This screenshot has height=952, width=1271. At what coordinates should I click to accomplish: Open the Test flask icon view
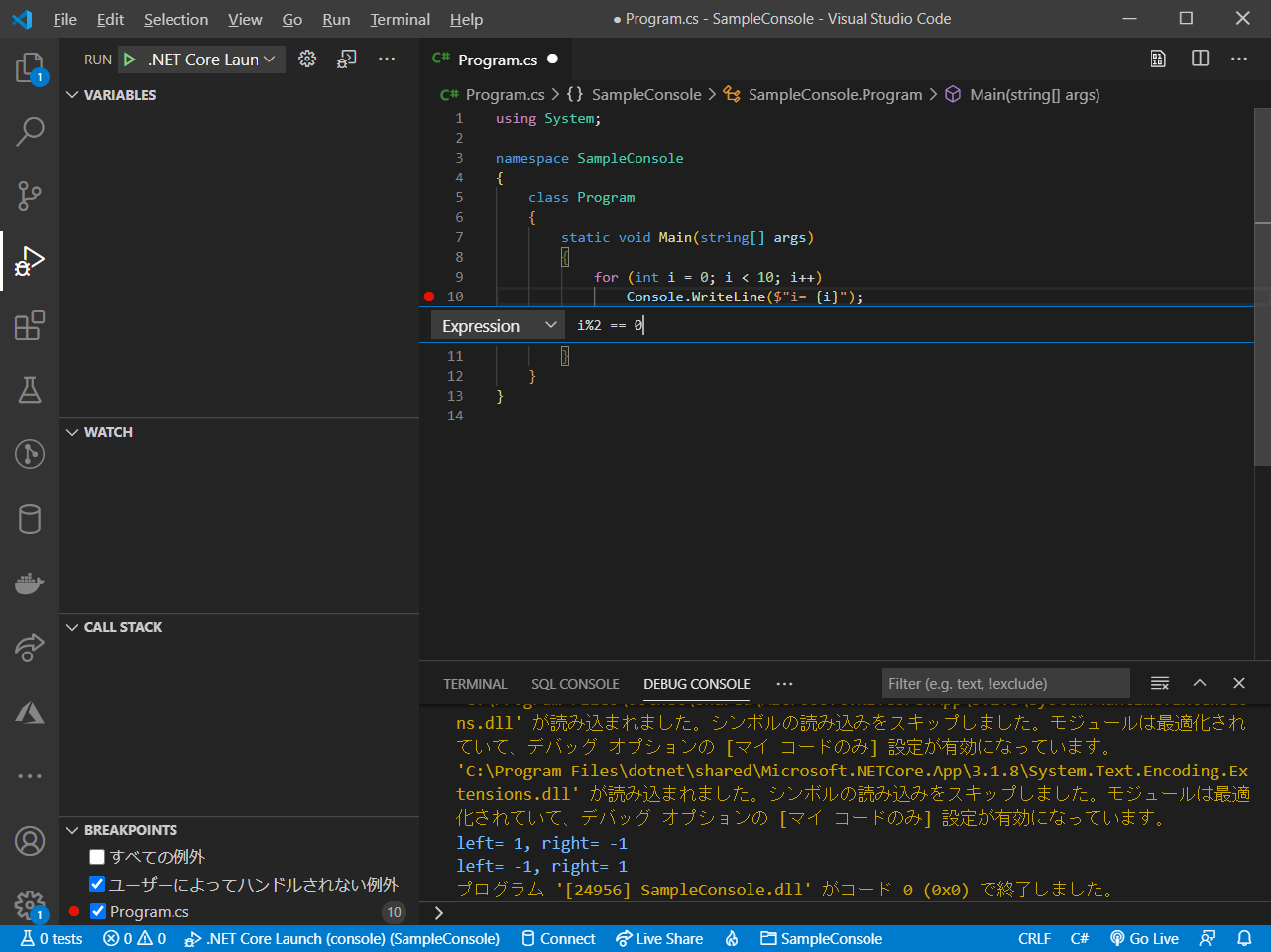pyautogui.click(x=30, y=390)
